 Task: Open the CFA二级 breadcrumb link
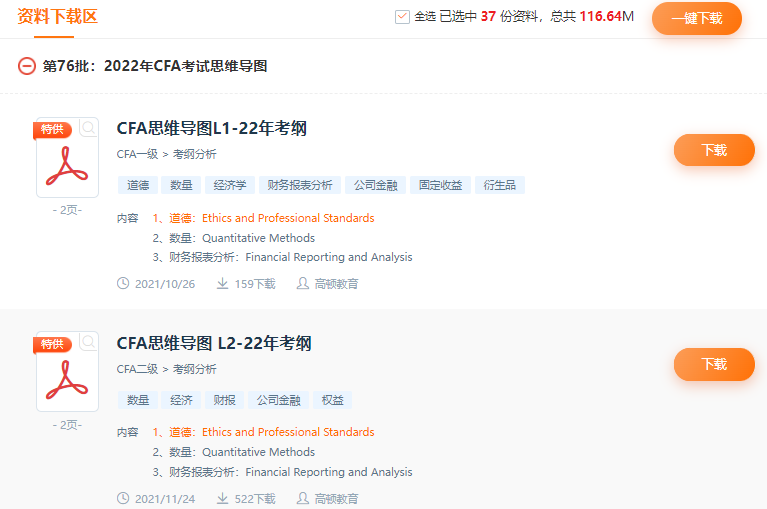click(137, 369)
